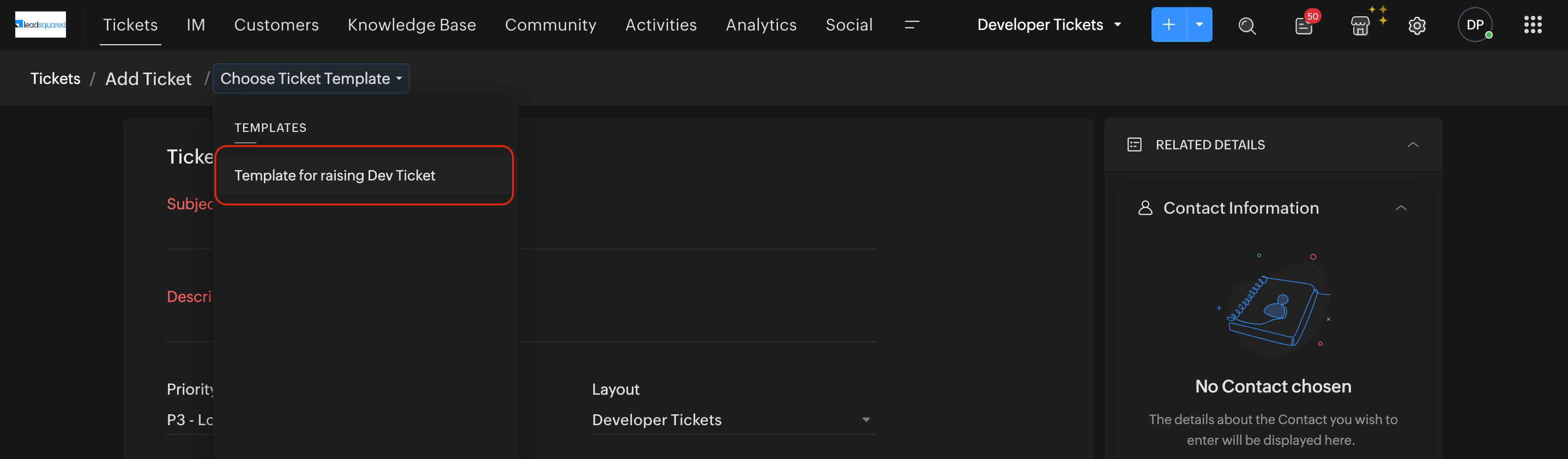1568x459 pixels.
Task: Click the blue plus add button
Action: click(1168, 25)
